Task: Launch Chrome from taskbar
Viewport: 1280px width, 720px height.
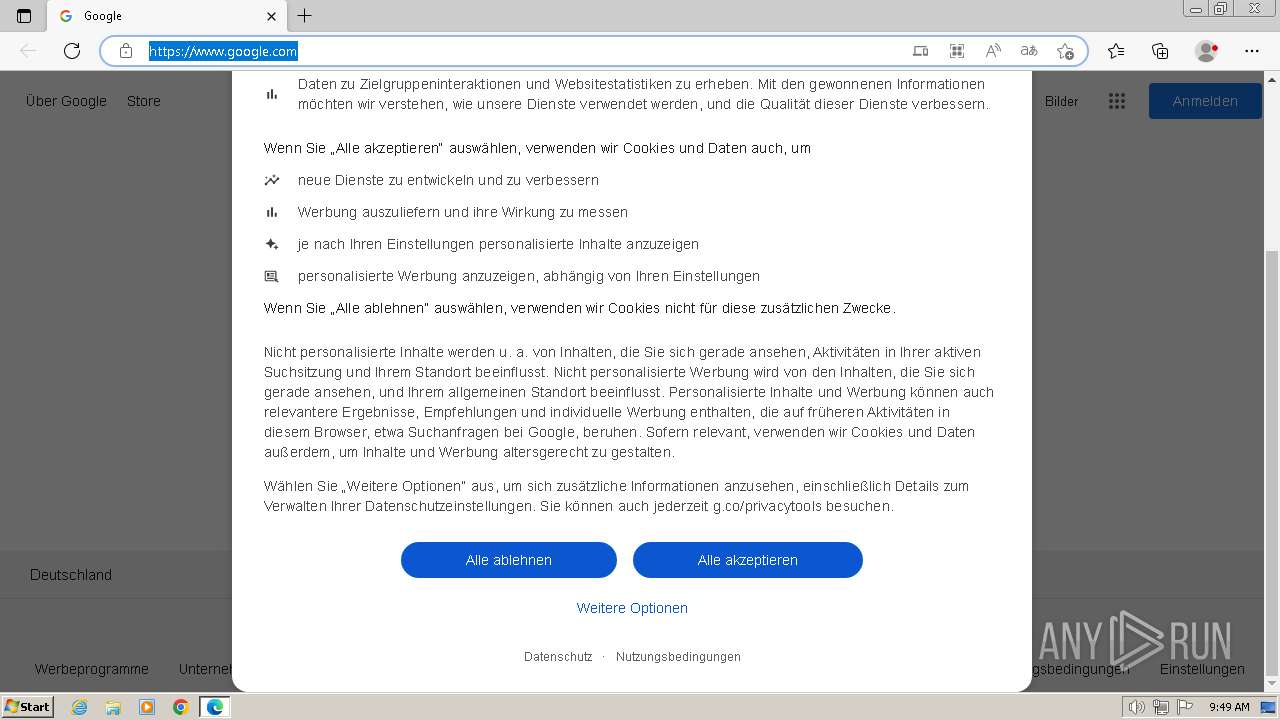Action: (181, 707)
